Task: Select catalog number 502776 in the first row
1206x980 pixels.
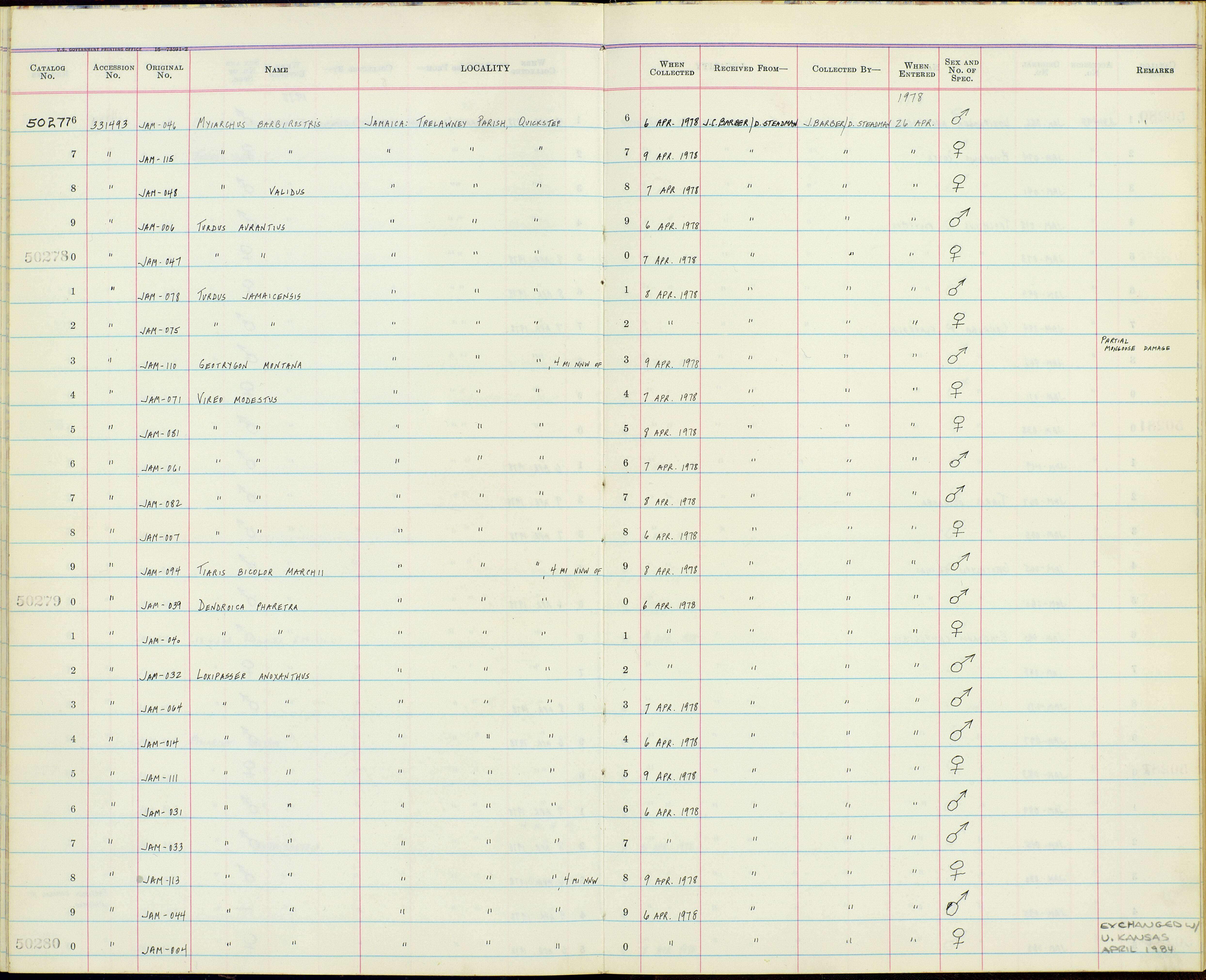Action: pyautogui.click(x=51, y=122)
